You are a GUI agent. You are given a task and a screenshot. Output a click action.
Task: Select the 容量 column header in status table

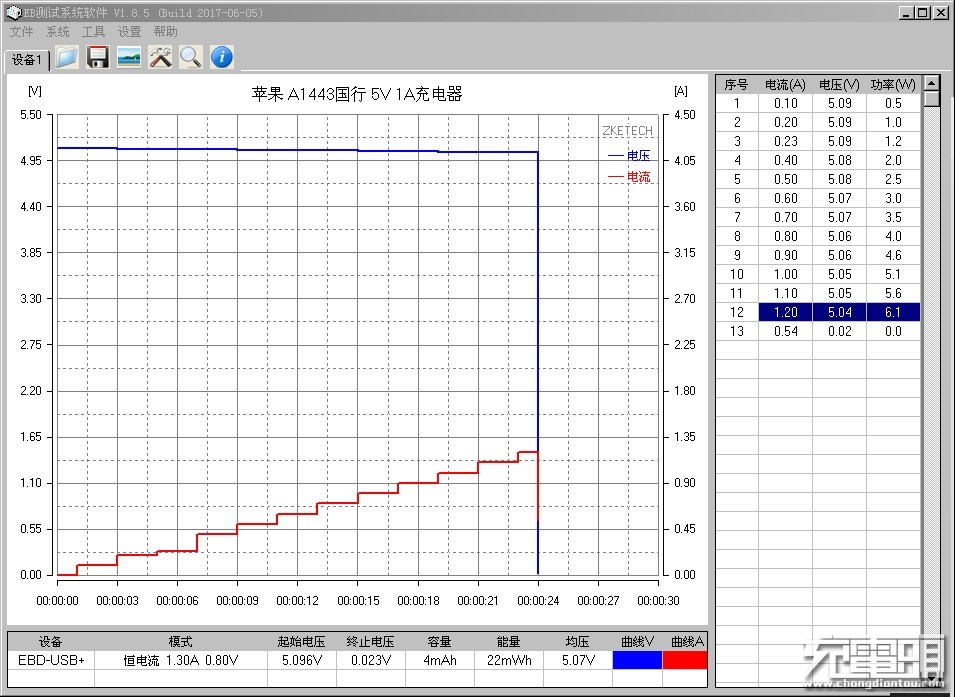coord(440,642)
